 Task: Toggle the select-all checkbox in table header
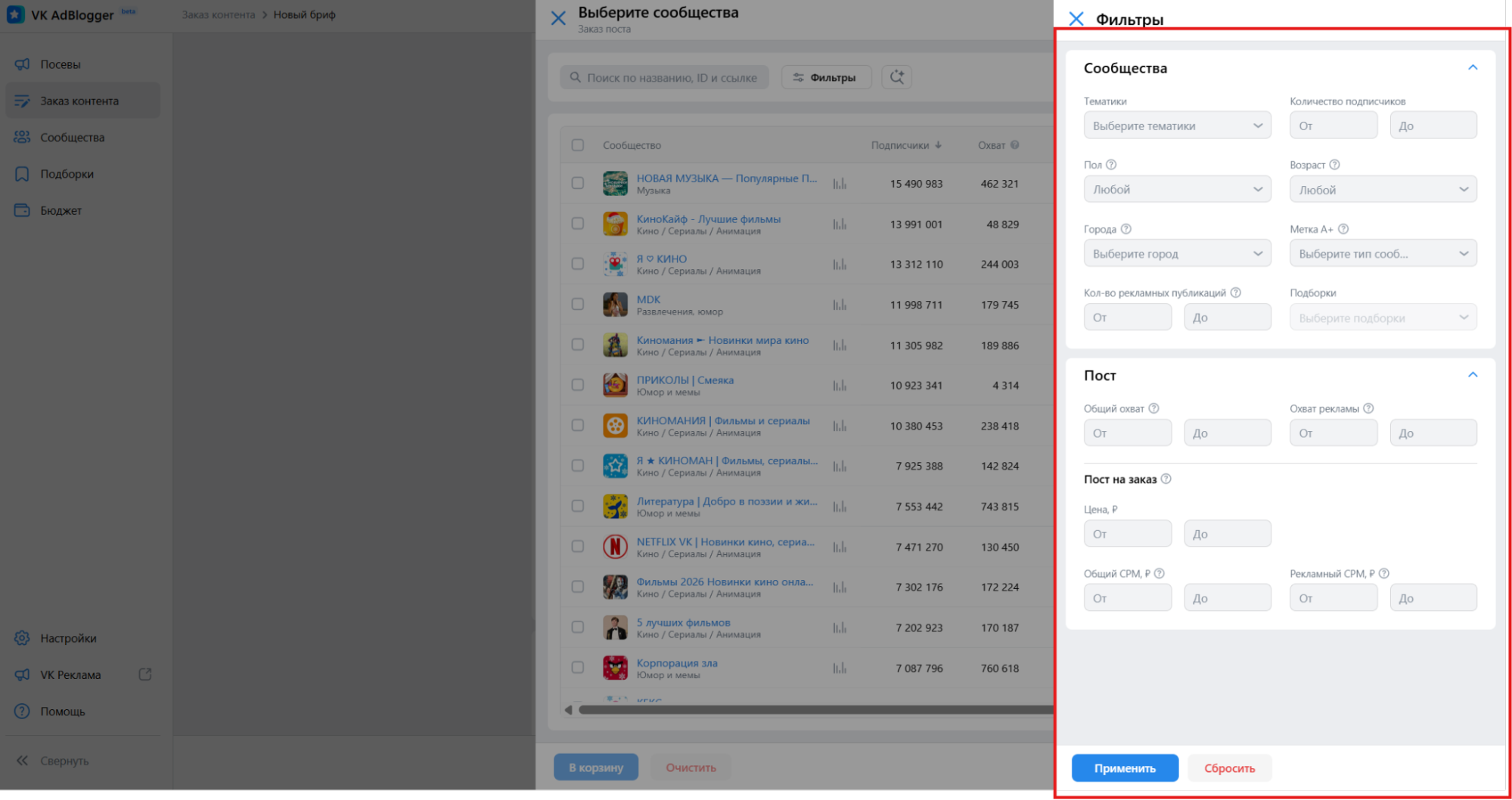coord(578,145)
